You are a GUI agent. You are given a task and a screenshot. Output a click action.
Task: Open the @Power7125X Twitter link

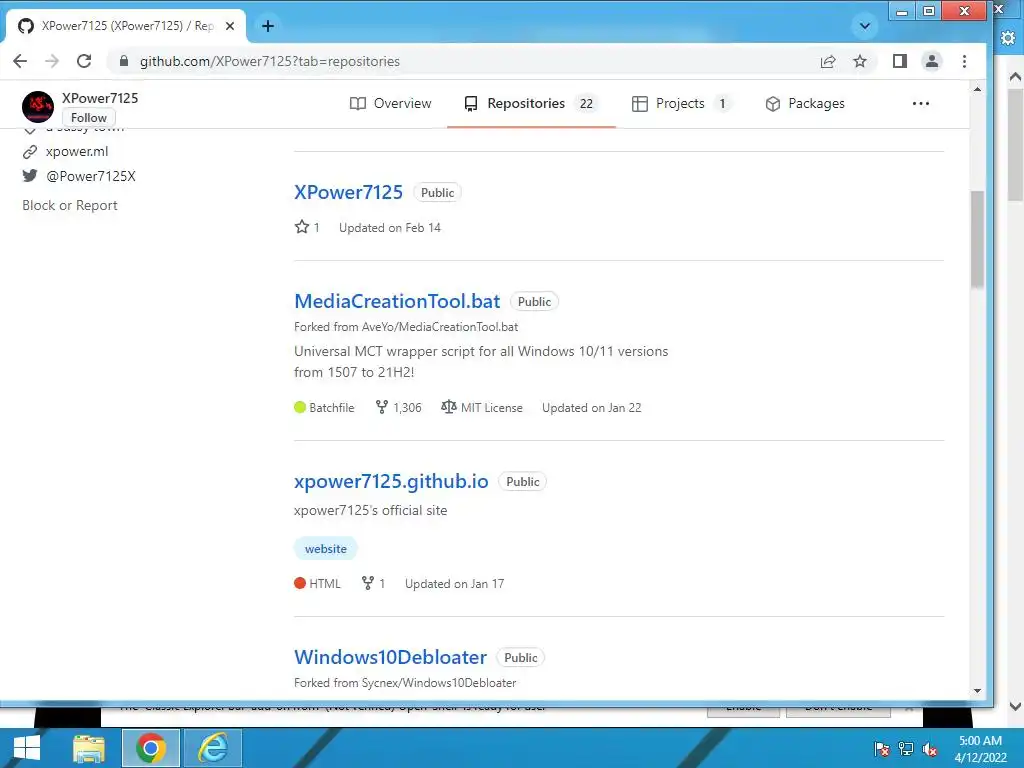pos(91,176)
